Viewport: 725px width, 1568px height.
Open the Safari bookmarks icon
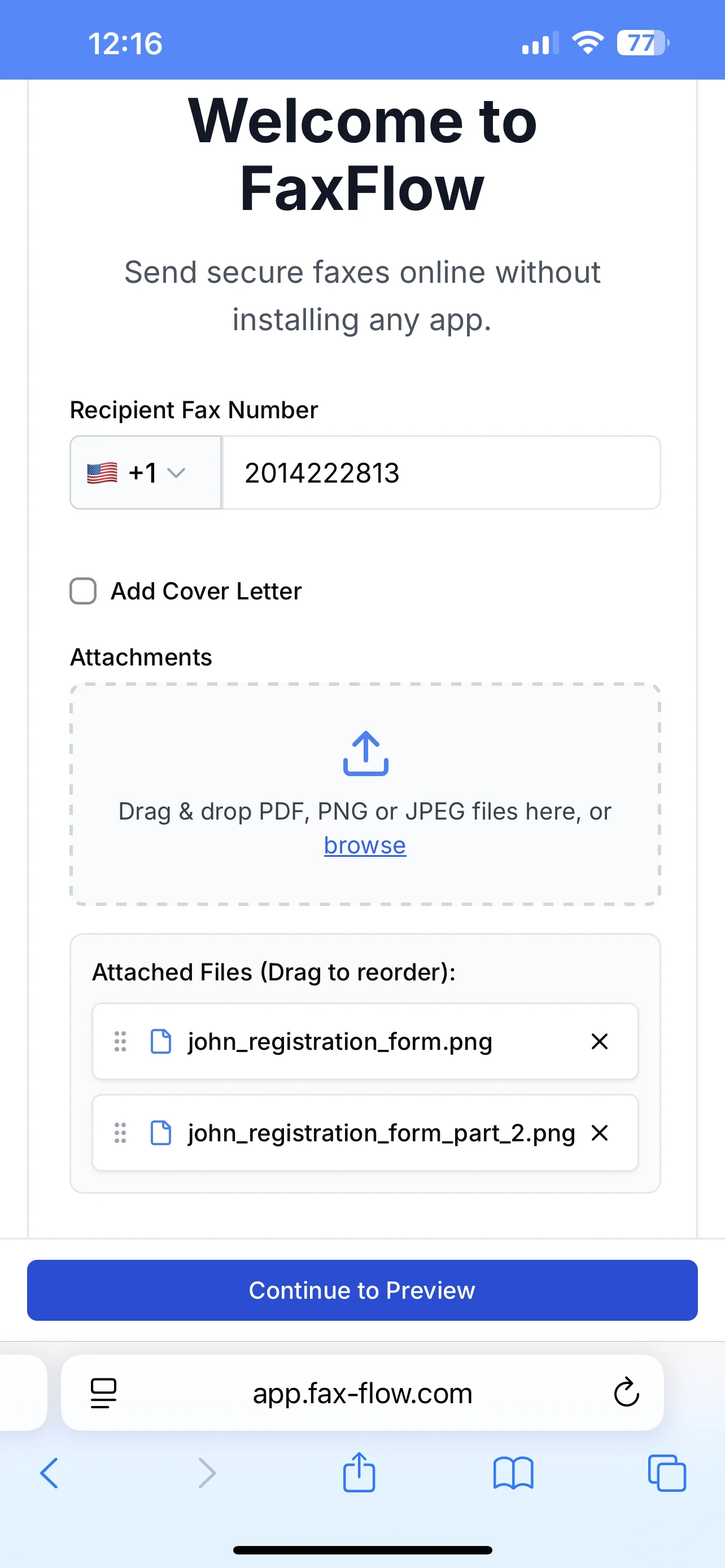tap(514, 1474)
